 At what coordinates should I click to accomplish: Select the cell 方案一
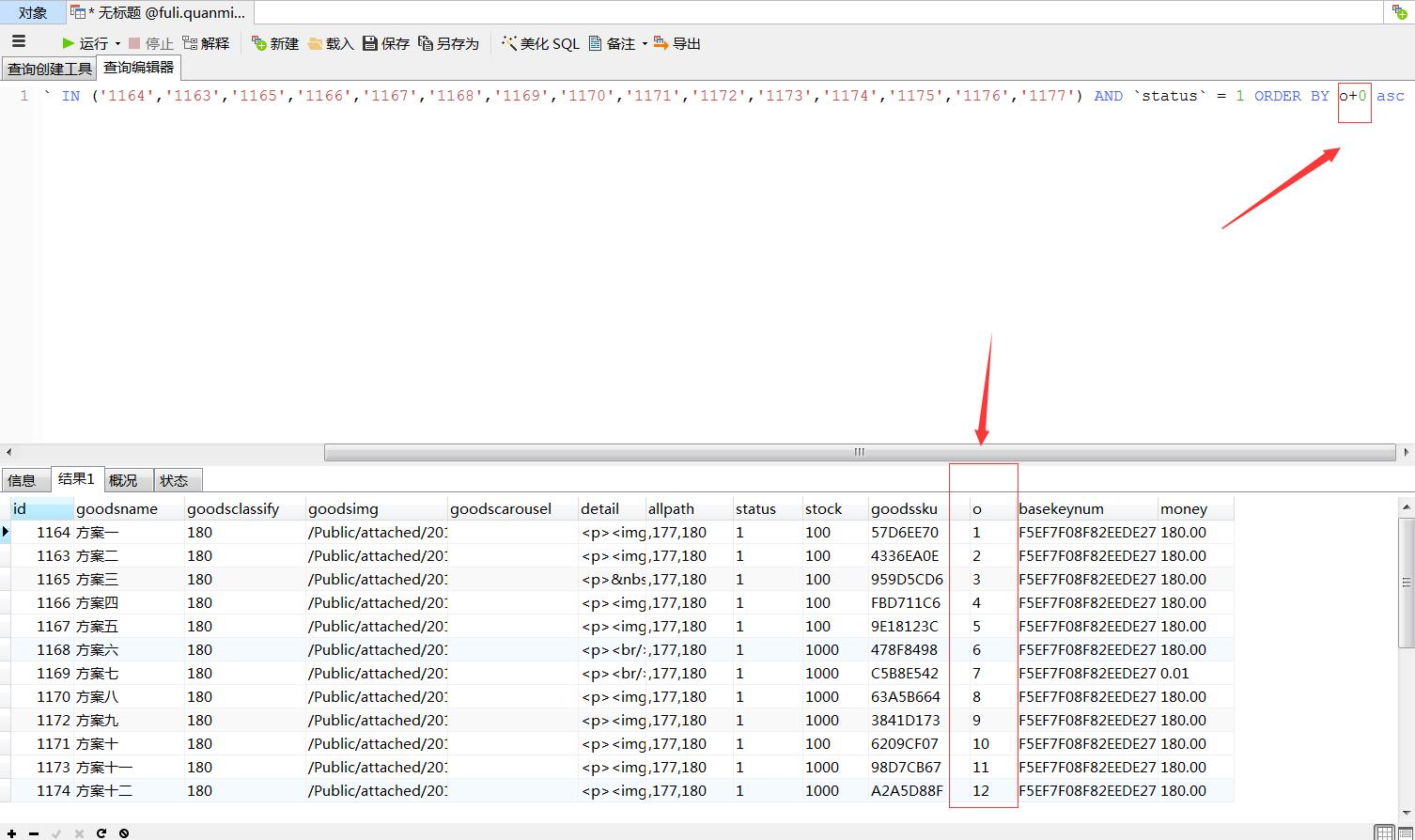[129, 532]
